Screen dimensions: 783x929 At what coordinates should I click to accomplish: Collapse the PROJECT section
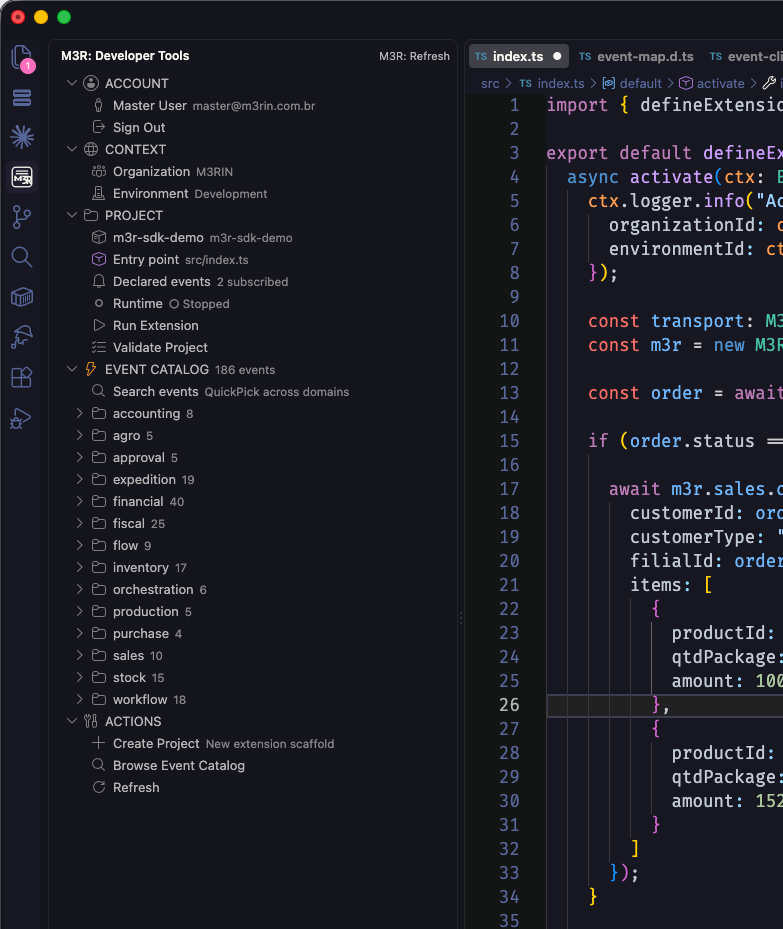click(72, 215)
